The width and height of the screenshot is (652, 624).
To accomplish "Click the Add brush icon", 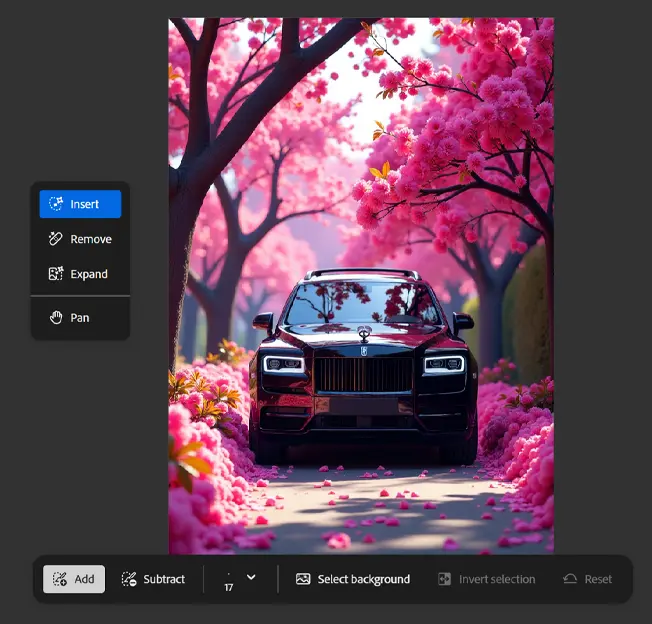I will [x=59, y=579].
